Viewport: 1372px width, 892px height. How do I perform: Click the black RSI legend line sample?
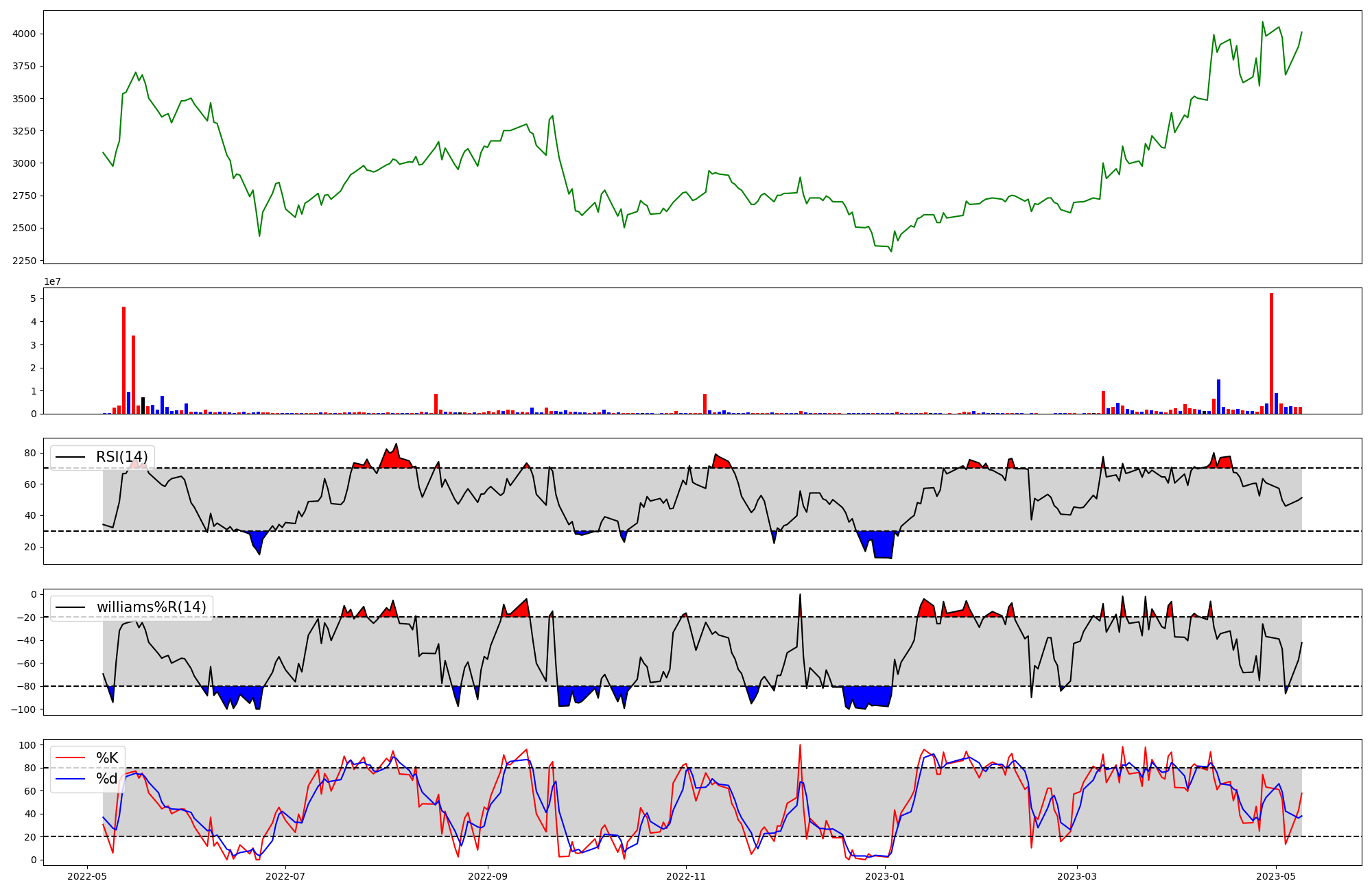point(70,457)
